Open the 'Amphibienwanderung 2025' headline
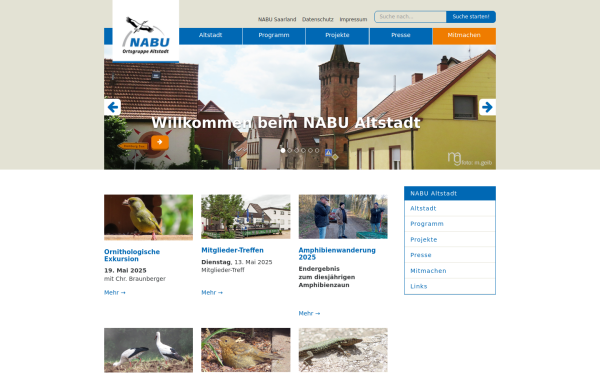600x375 pixels. (337, 254)
